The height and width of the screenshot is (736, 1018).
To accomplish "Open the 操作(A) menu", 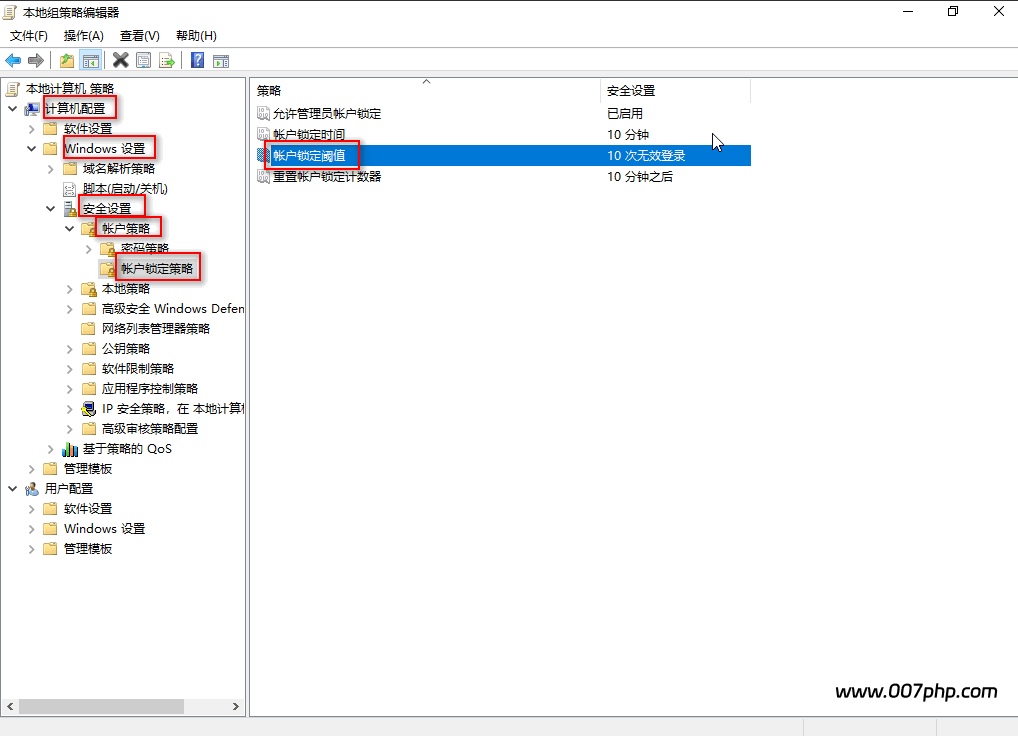I will (84, 35).
